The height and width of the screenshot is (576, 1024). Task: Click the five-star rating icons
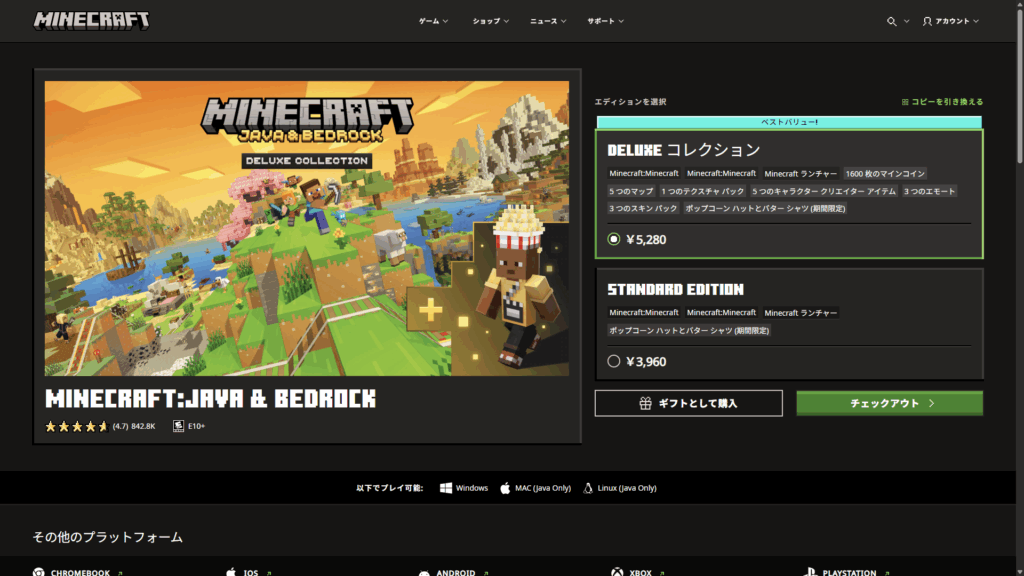tap(76, 426)
